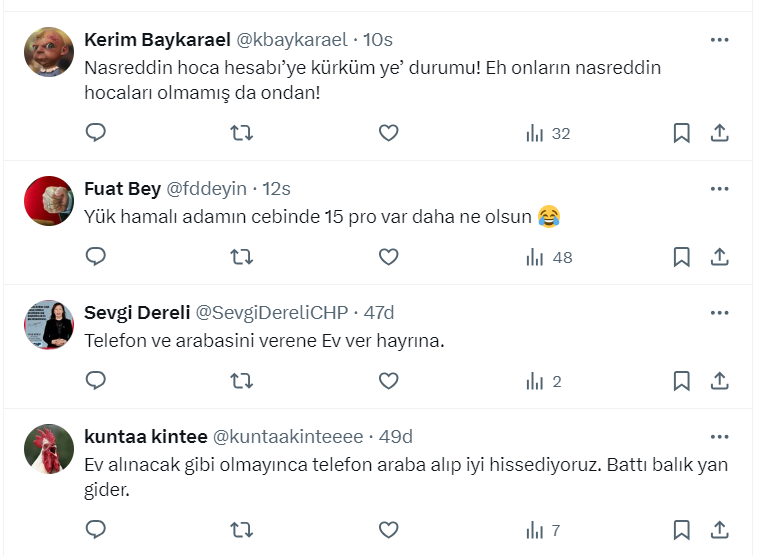Like Sevgi Dereli's tweet
Image resolution: width=758 pixels, height=556 pixels.
point(388,381)
